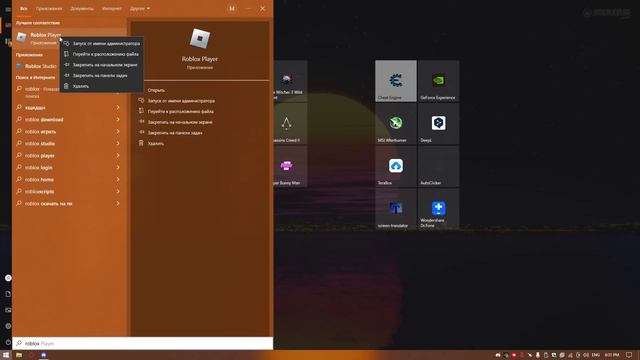Click 'Запуск от имени администратора' in the detail pane

(x=181, y=101)
